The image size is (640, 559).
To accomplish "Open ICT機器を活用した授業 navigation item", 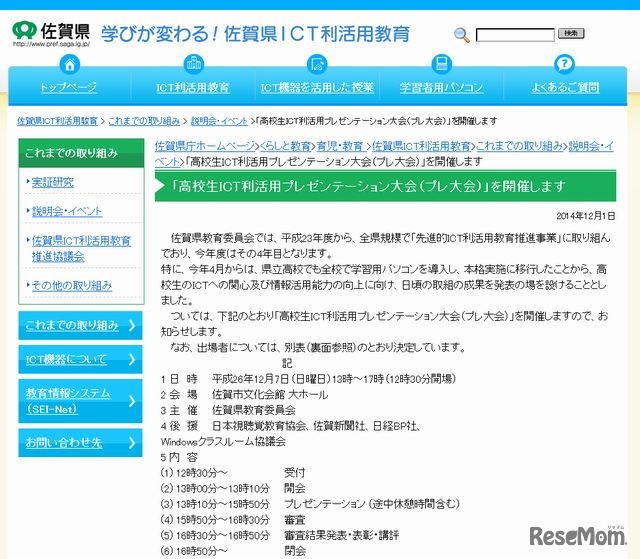I will [317, 87].
